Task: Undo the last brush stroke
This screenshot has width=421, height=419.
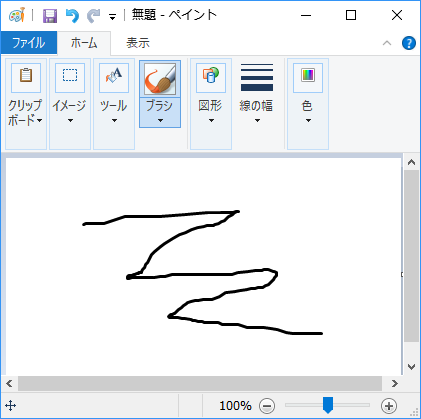Action: point(72,15)
